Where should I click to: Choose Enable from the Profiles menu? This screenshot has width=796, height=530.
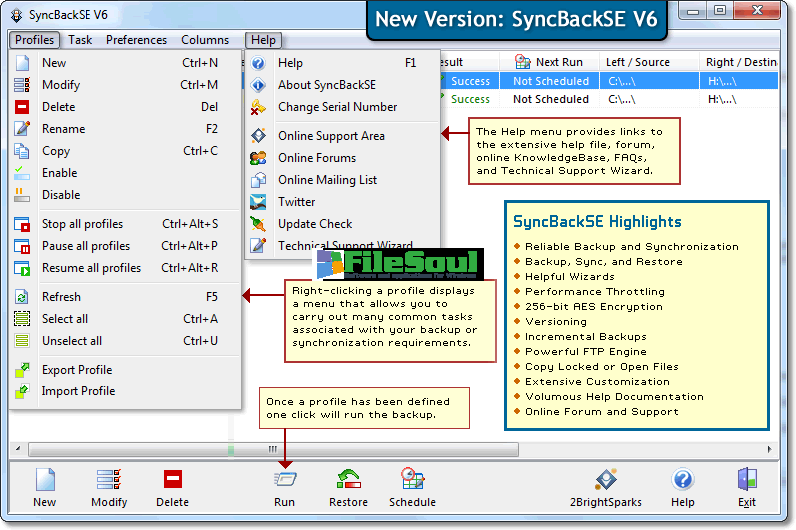point(125,173)
